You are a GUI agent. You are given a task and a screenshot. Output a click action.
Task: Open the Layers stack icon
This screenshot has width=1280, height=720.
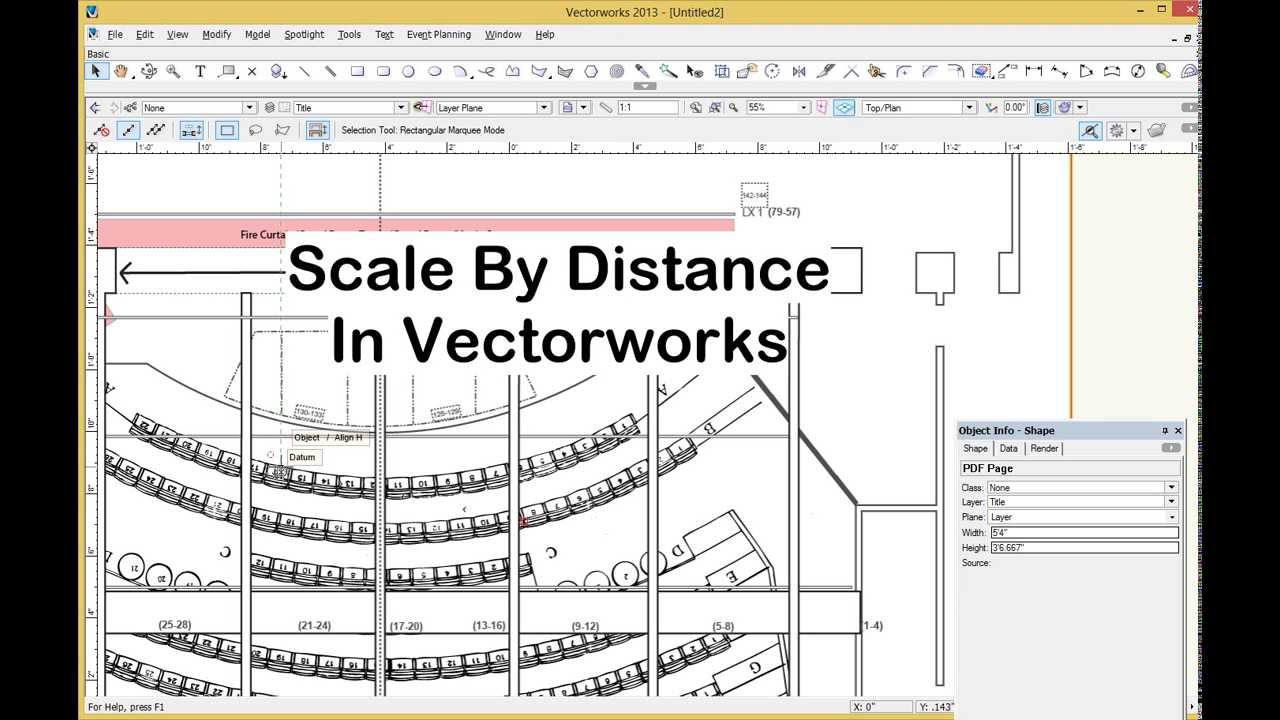tap(269, 107)
